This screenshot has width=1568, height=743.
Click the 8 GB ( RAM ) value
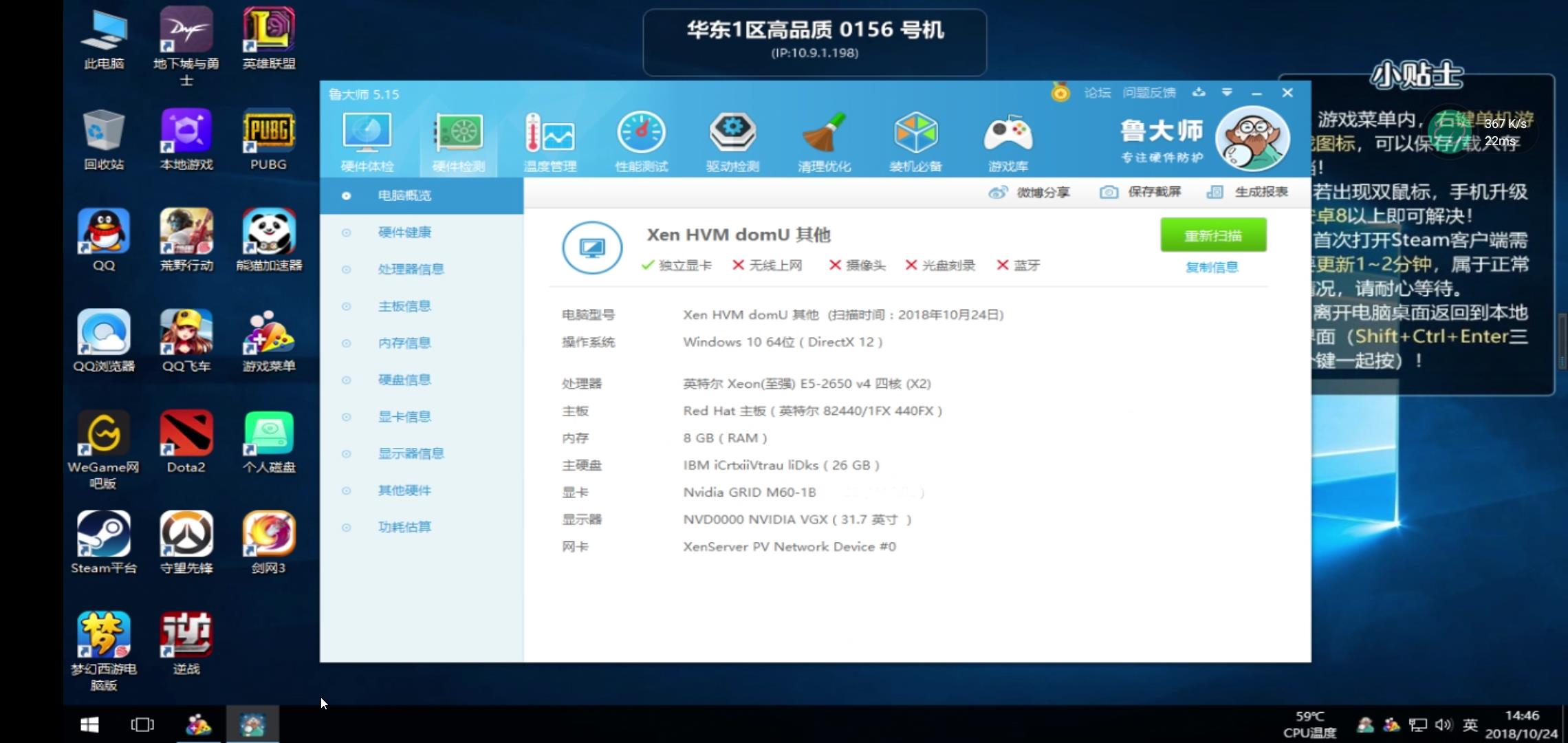tap(725, 438)
